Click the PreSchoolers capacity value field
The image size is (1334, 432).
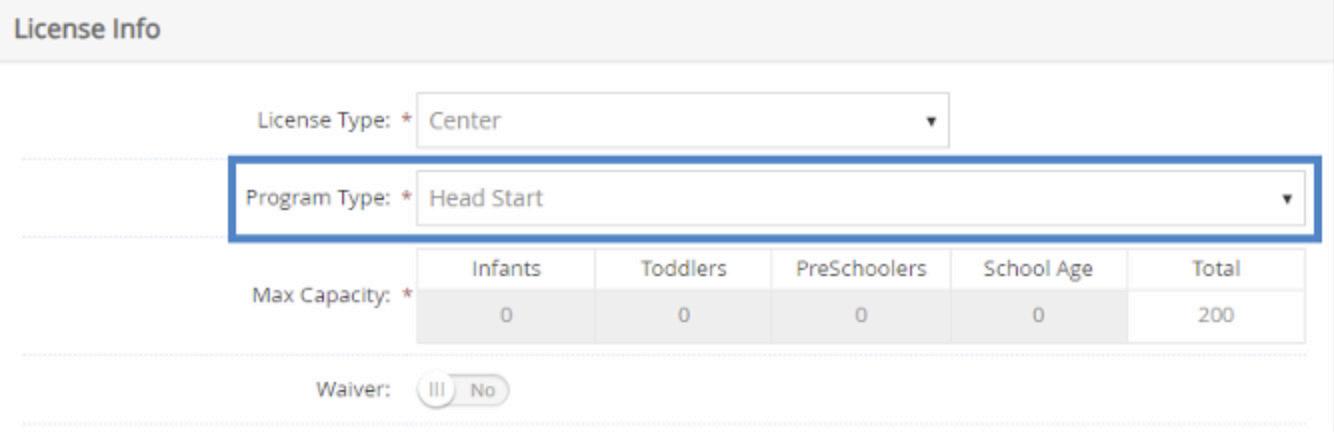pos(861,316)
